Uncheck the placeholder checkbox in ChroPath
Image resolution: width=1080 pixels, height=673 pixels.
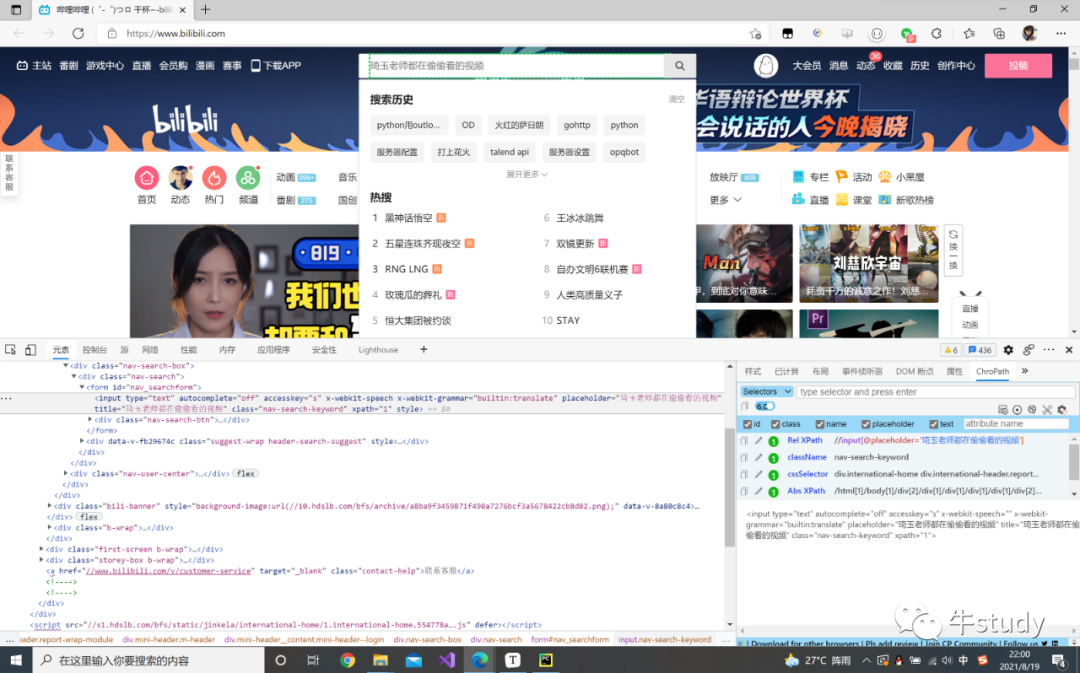[x=866, y=424]
